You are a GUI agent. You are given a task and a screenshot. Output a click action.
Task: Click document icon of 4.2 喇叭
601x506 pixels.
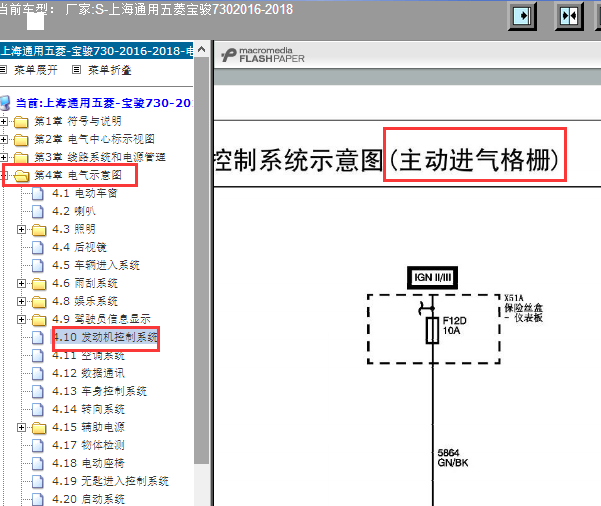pyautogui.click(x=38, y=212)
